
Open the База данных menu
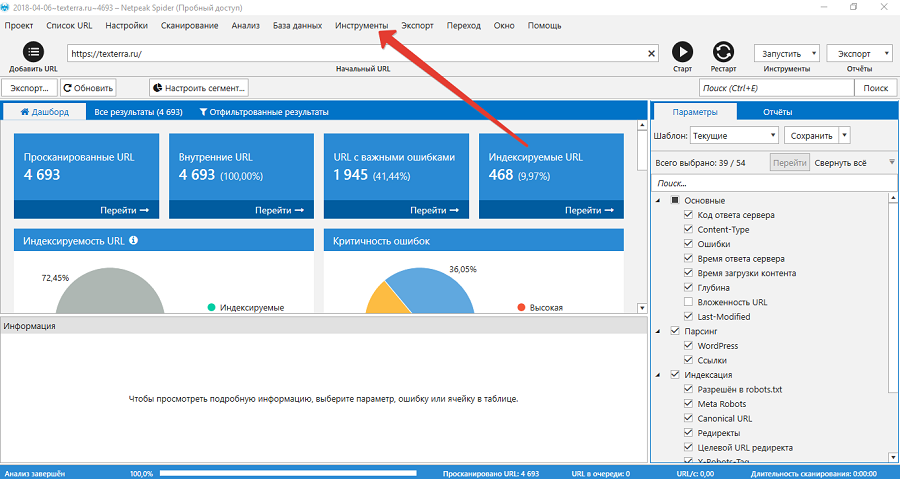click(x=297, y=26)
